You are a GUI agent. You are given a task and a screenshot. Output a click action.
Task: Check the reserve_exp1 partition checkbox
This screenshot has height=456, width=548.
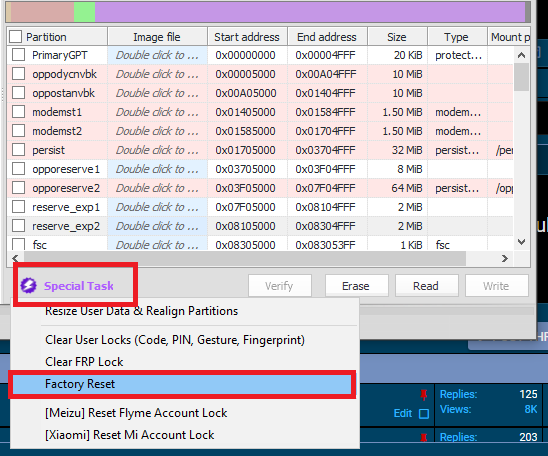18,207
